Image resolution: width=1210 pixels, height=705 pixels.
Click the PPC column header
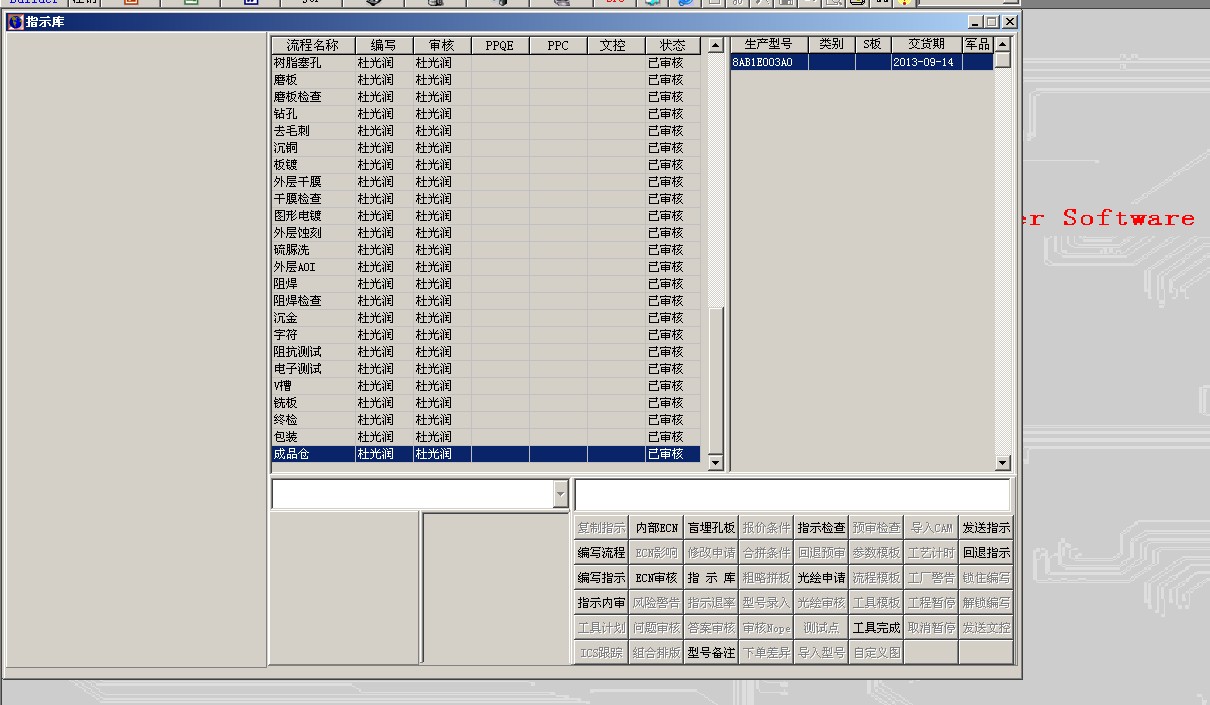pyautogui.click(x=558, y=45)
